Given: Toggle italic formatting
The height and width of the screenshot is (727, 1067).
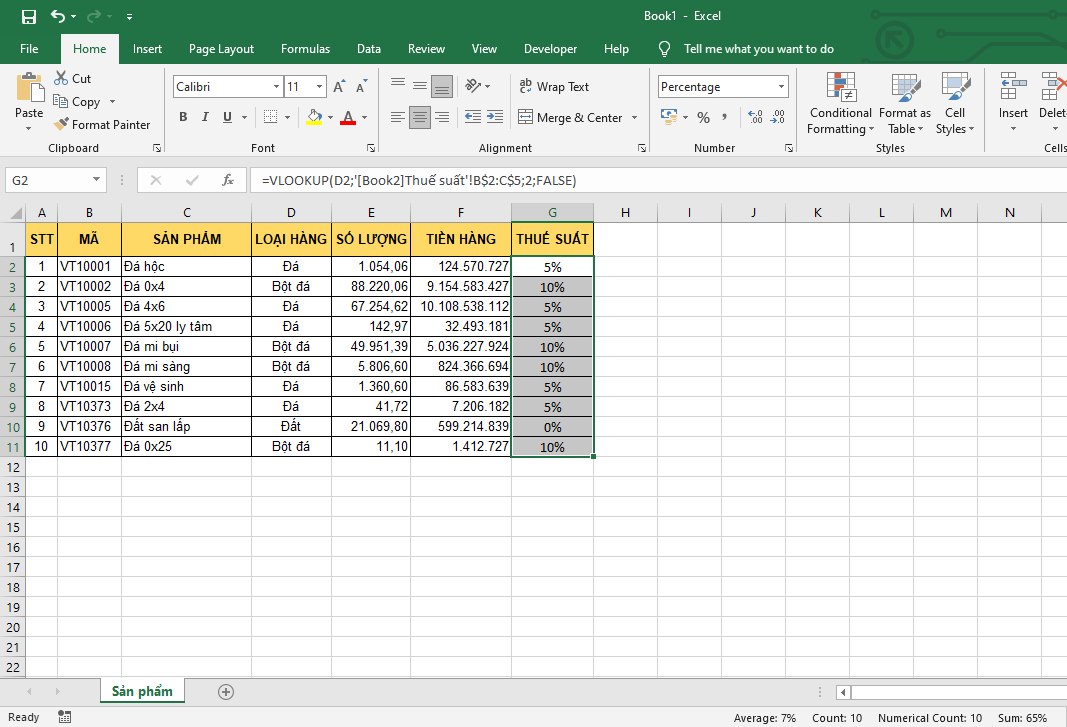Looking at the screenshot, I should tap(205, 118).
